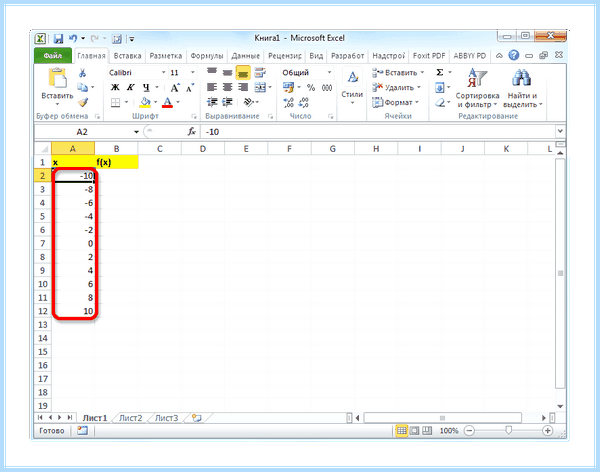Viewport: 600px width, 472px height.
Task: Click zoom out minus button
Action: (x=469, y=431)
